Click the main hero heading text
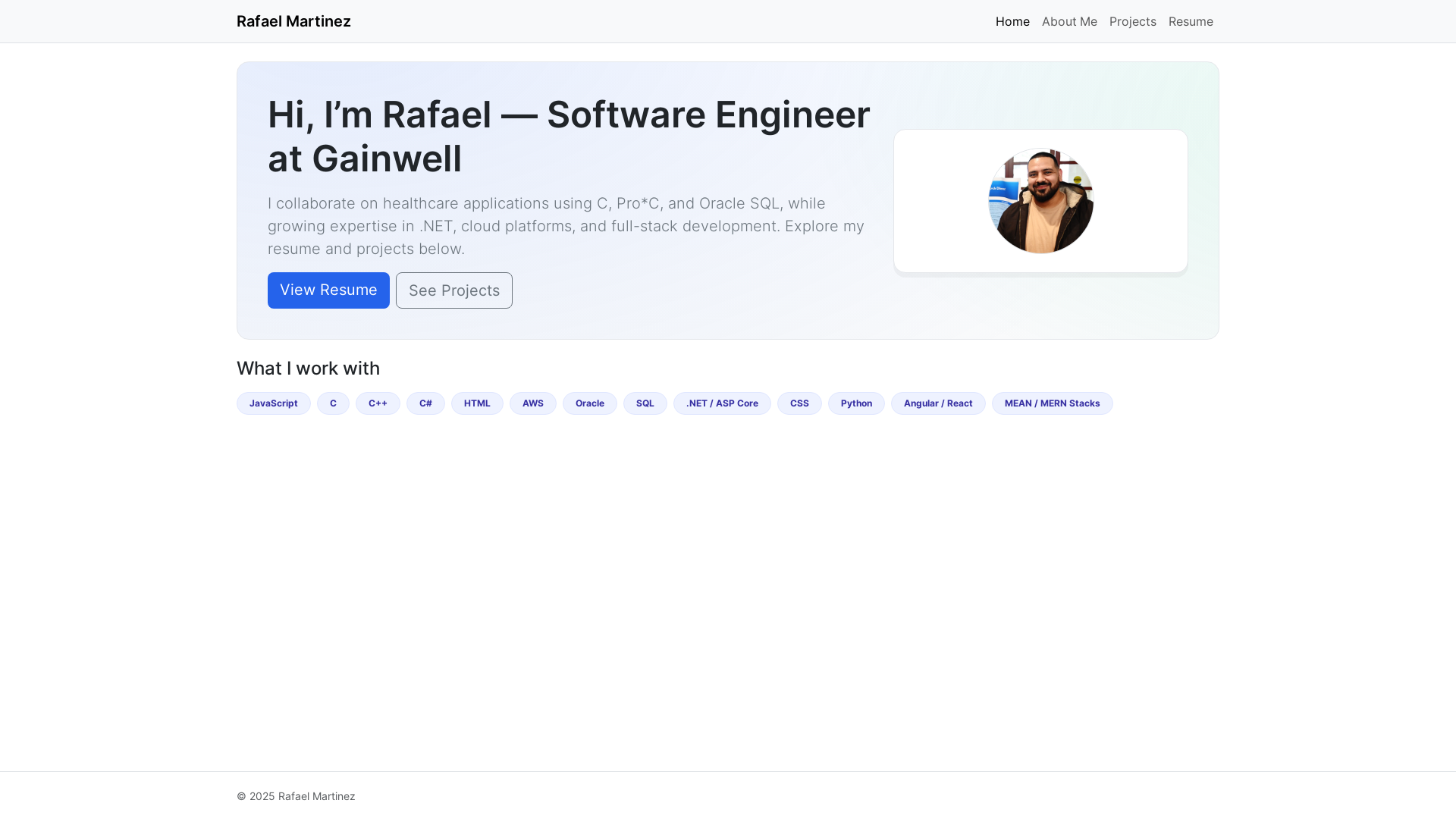Image resolution: width=1456 pixels, height=819 pixels. point(569,136)
